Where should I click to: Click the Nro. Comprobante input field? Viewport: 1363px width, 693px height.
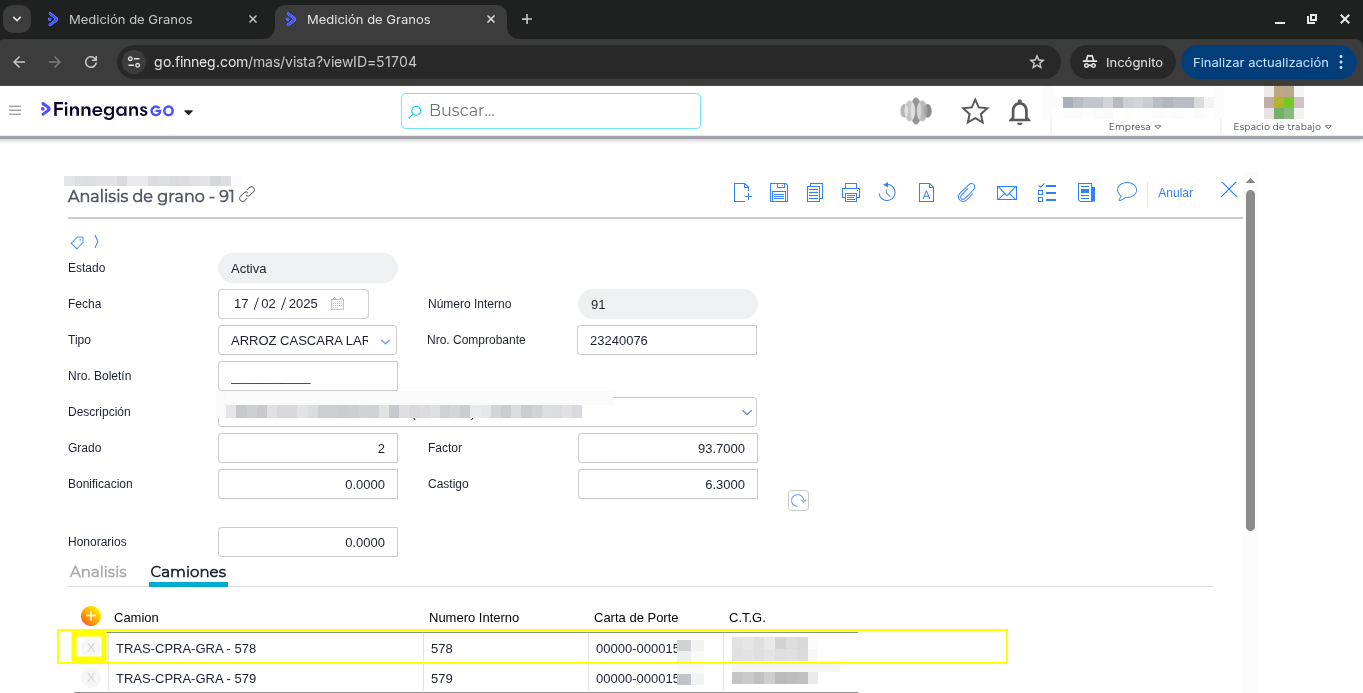[666, 340]
